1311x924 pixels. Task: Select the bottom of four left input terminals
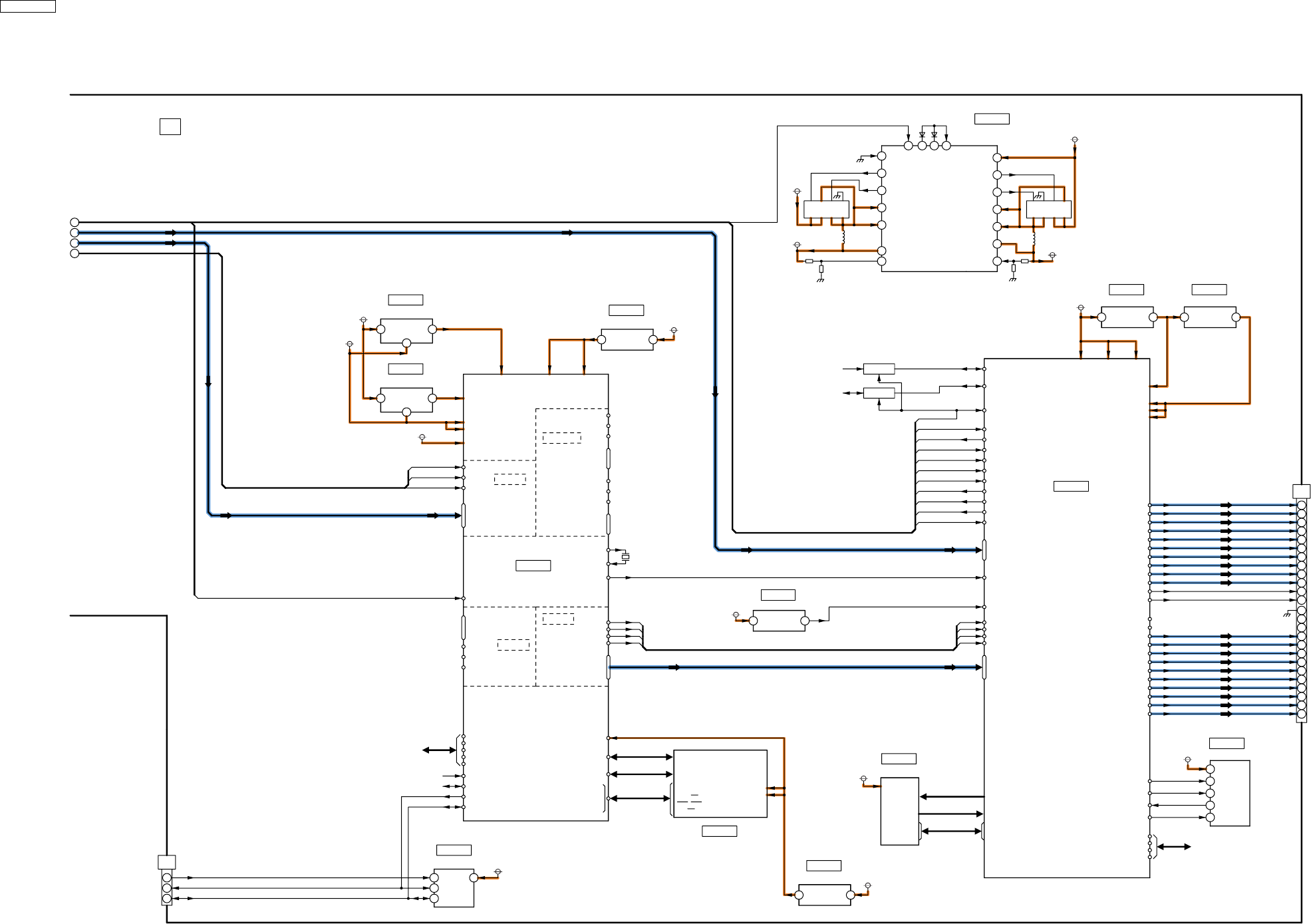(x=74, y=253)
